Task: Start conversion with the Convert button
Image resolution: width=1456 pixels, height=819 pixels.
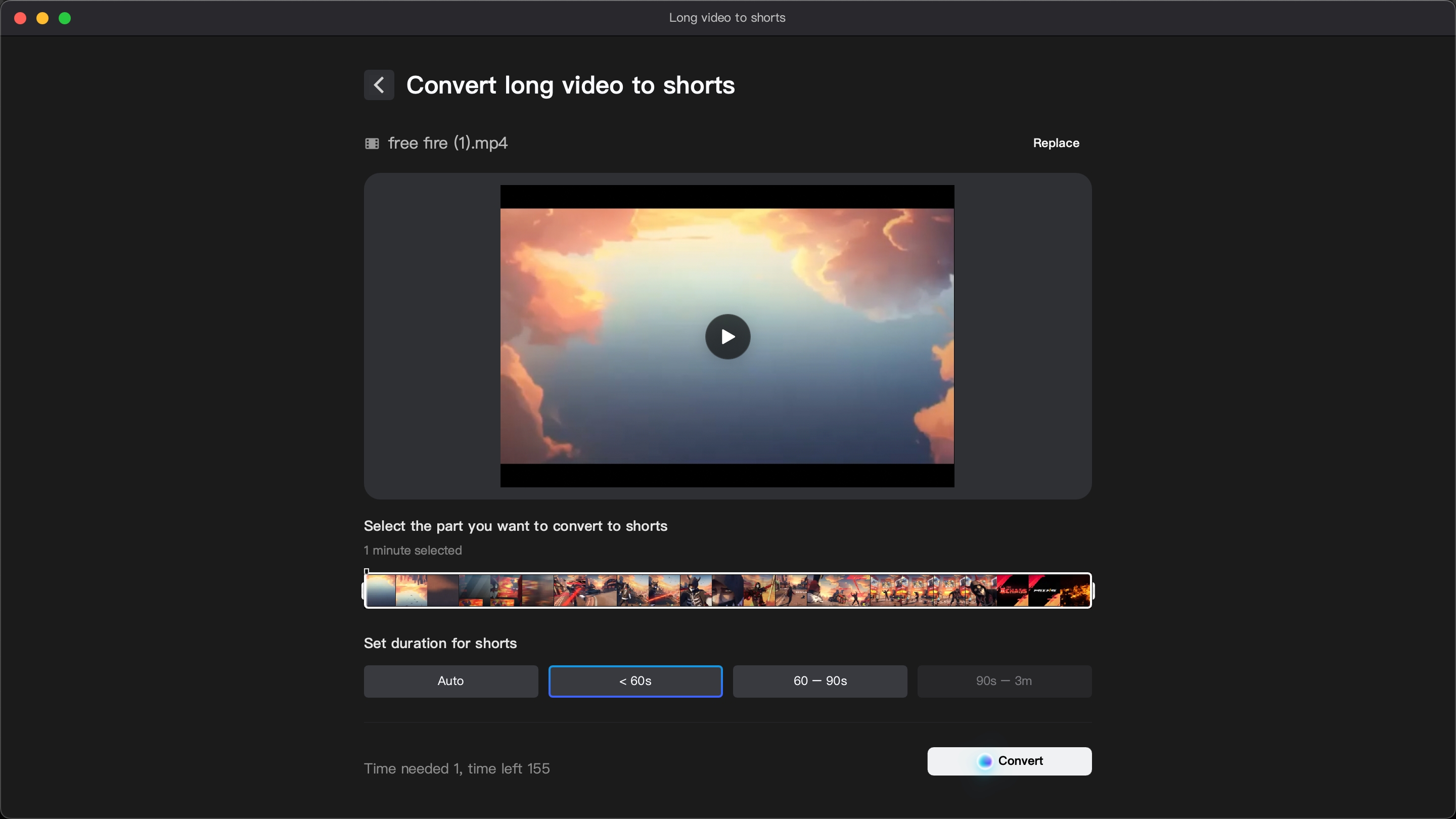Action: 1009,761
